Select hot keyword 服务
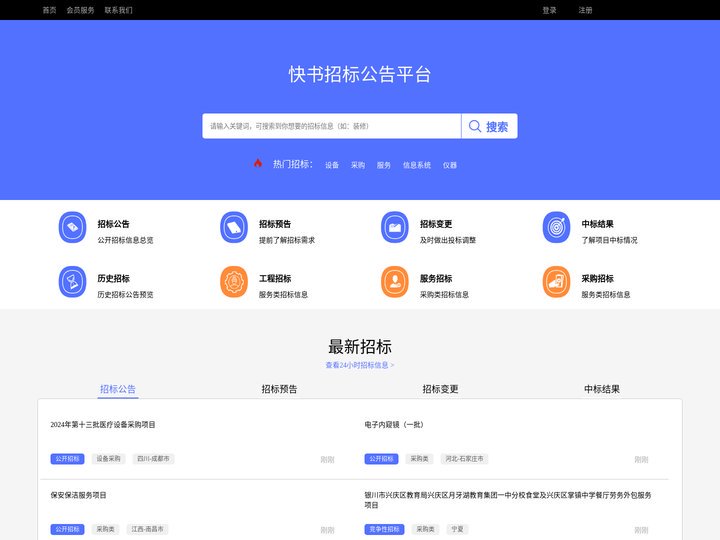Screen dimensions: 720x540 pyautogui.click(x=383, y=165)
